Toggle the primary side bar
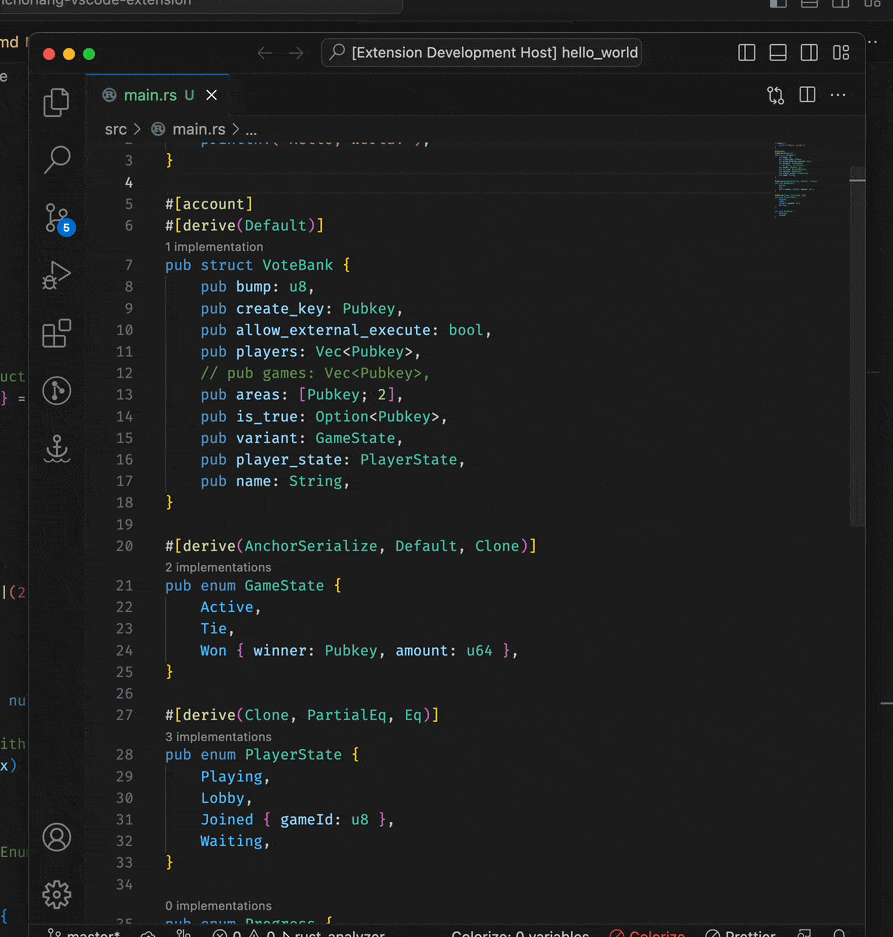This screenshot has height=937, width=893. click(x=747, y=53)
